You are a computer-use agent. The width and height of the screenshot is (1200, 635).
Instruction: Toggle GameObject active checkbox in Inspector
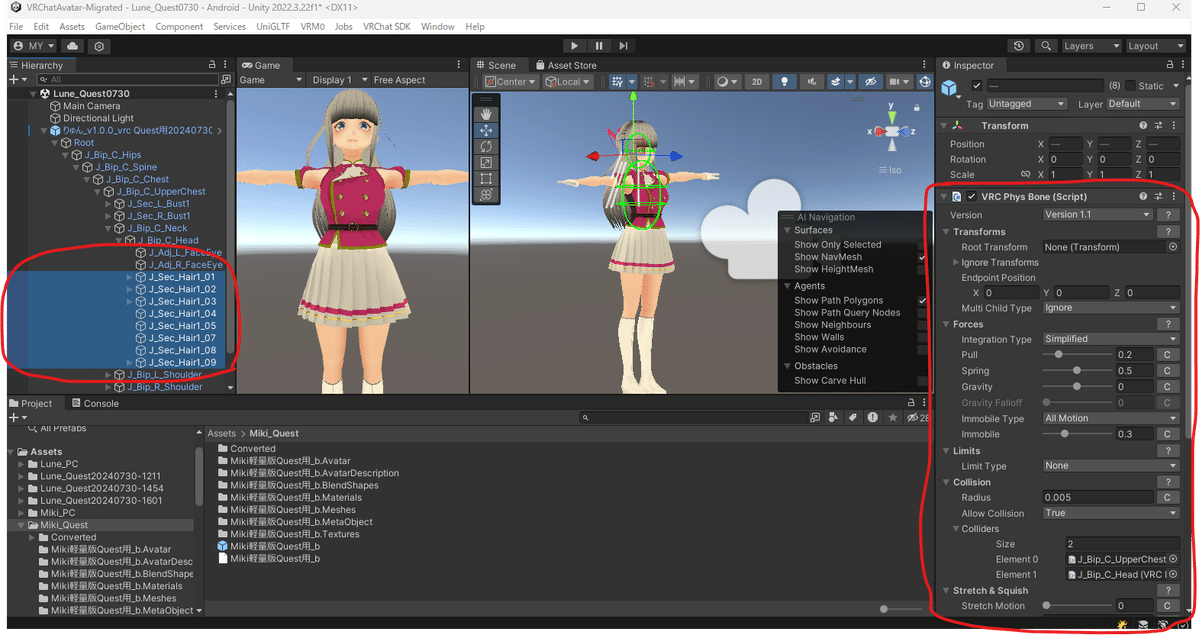click(x=977, y=86)
